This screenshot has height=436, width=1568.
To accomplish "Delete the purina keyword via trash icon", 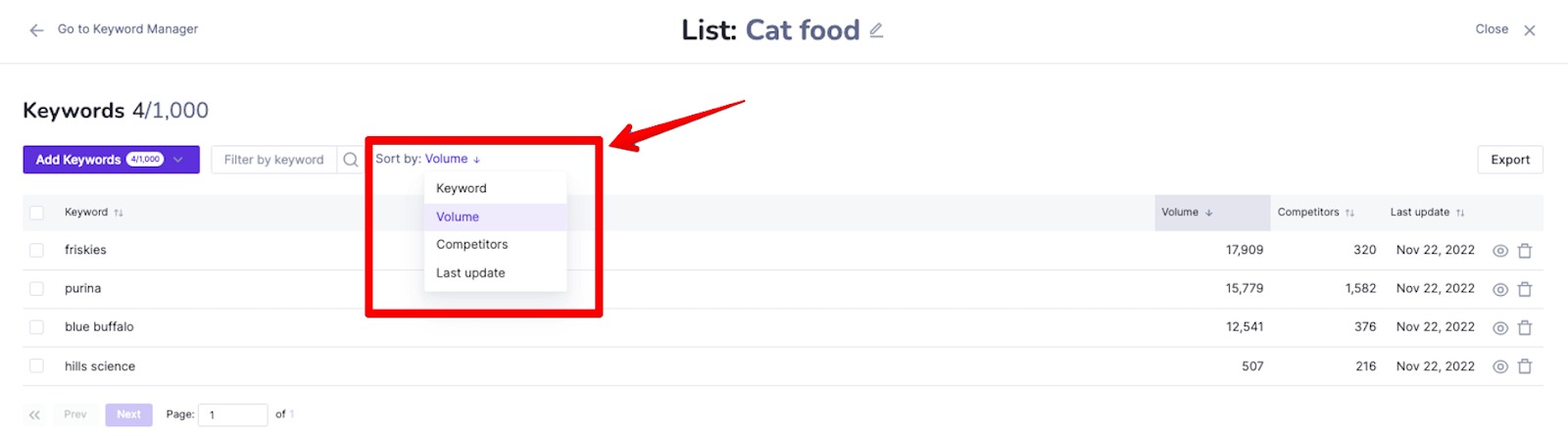I will coord(1525,289).
